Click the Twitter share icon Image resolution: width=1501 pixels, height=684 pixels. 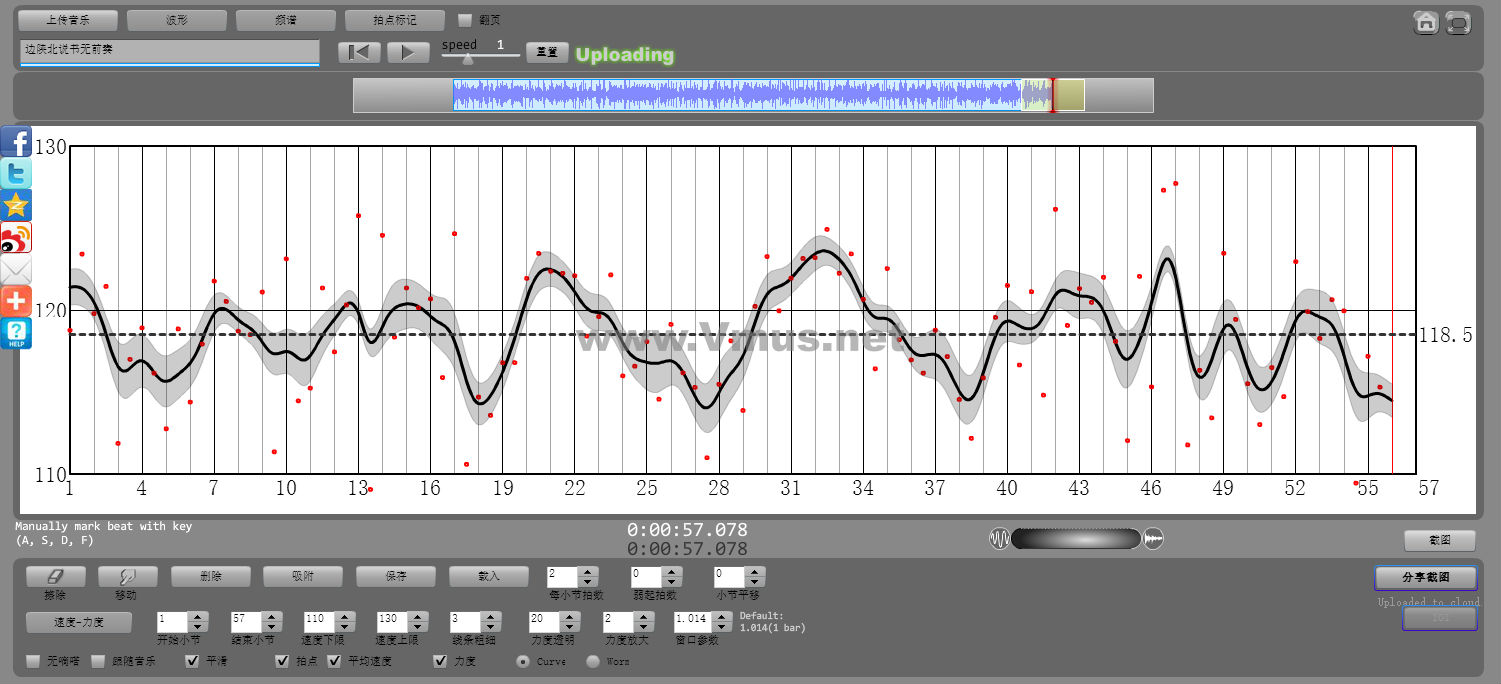(x=16, y=173)
